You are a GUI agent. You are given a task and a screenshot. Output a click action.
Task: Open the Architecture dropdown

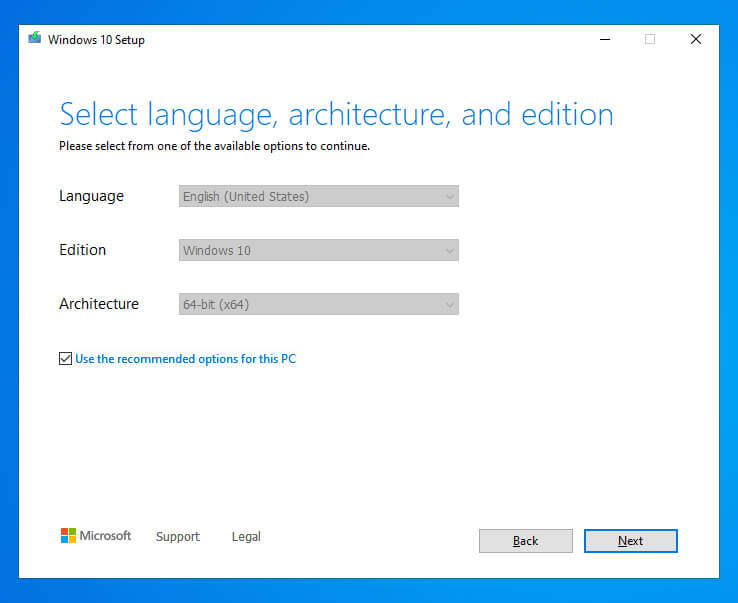pyautogui.click(x=319, y=305)
